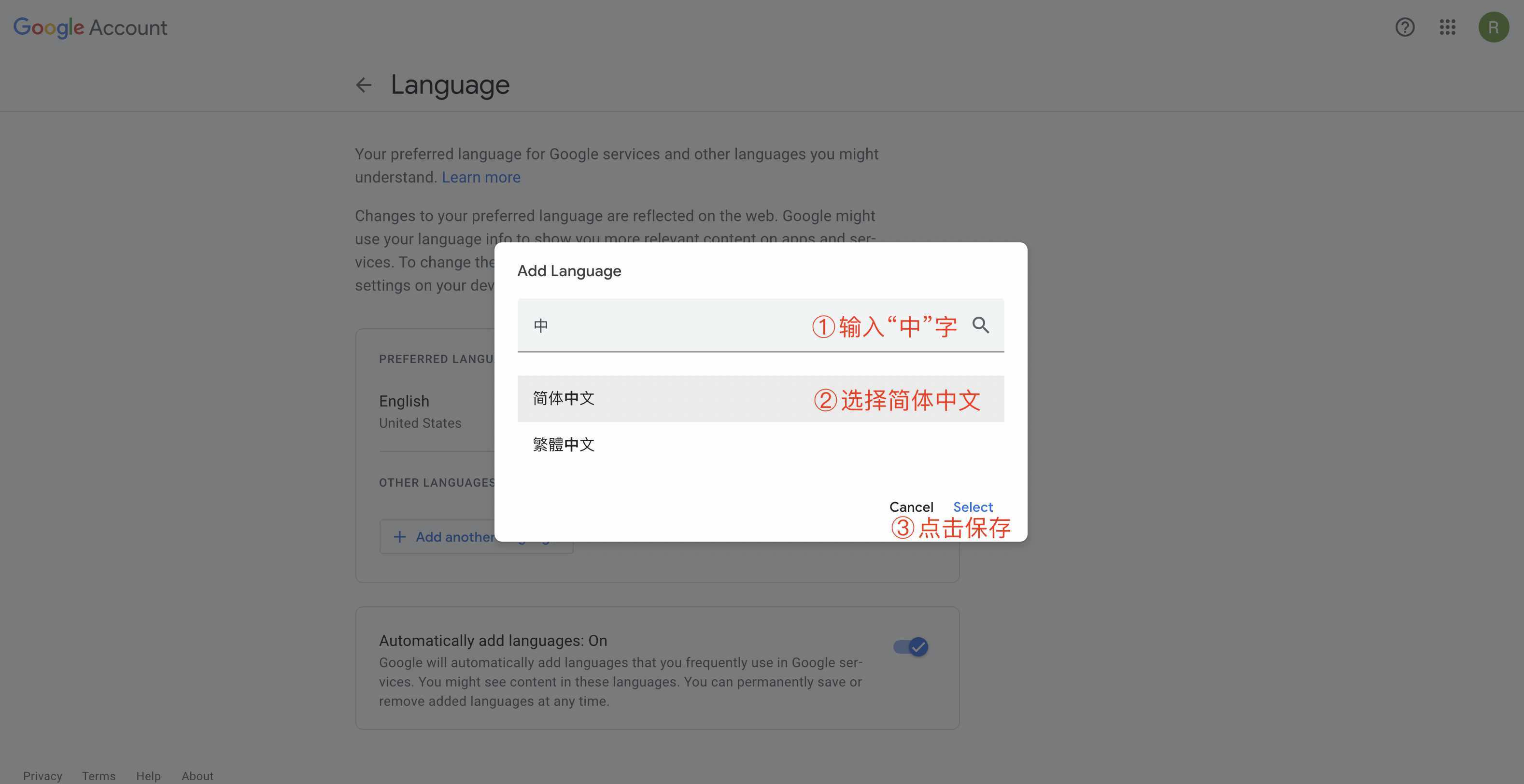Disable Automatically add languages
This screenshot has width=1524, height=784.
coord(912,646)
